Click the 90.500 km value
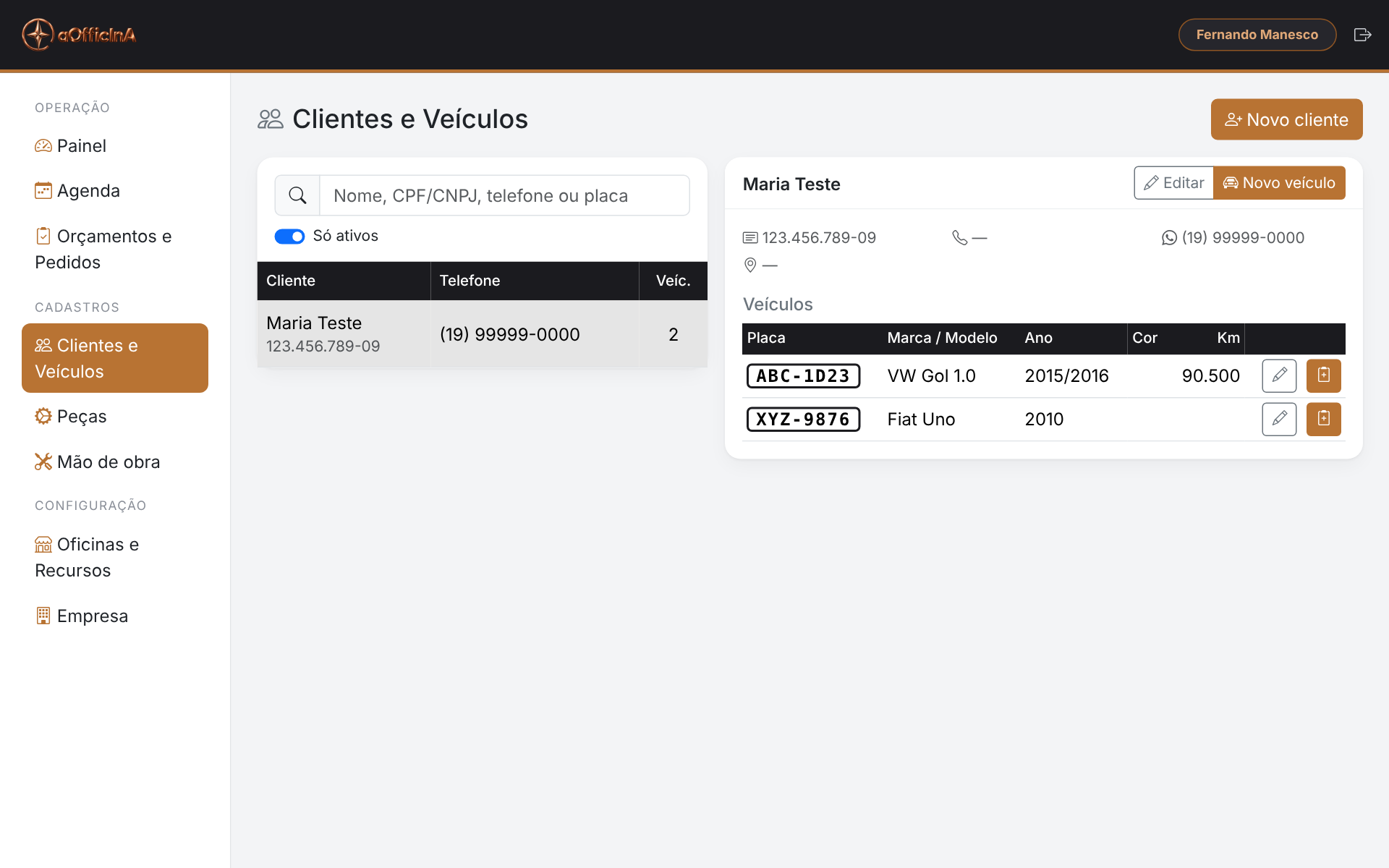This screenshot has width=1389, height=868. pyautogui.click(x=1210, y=376)
